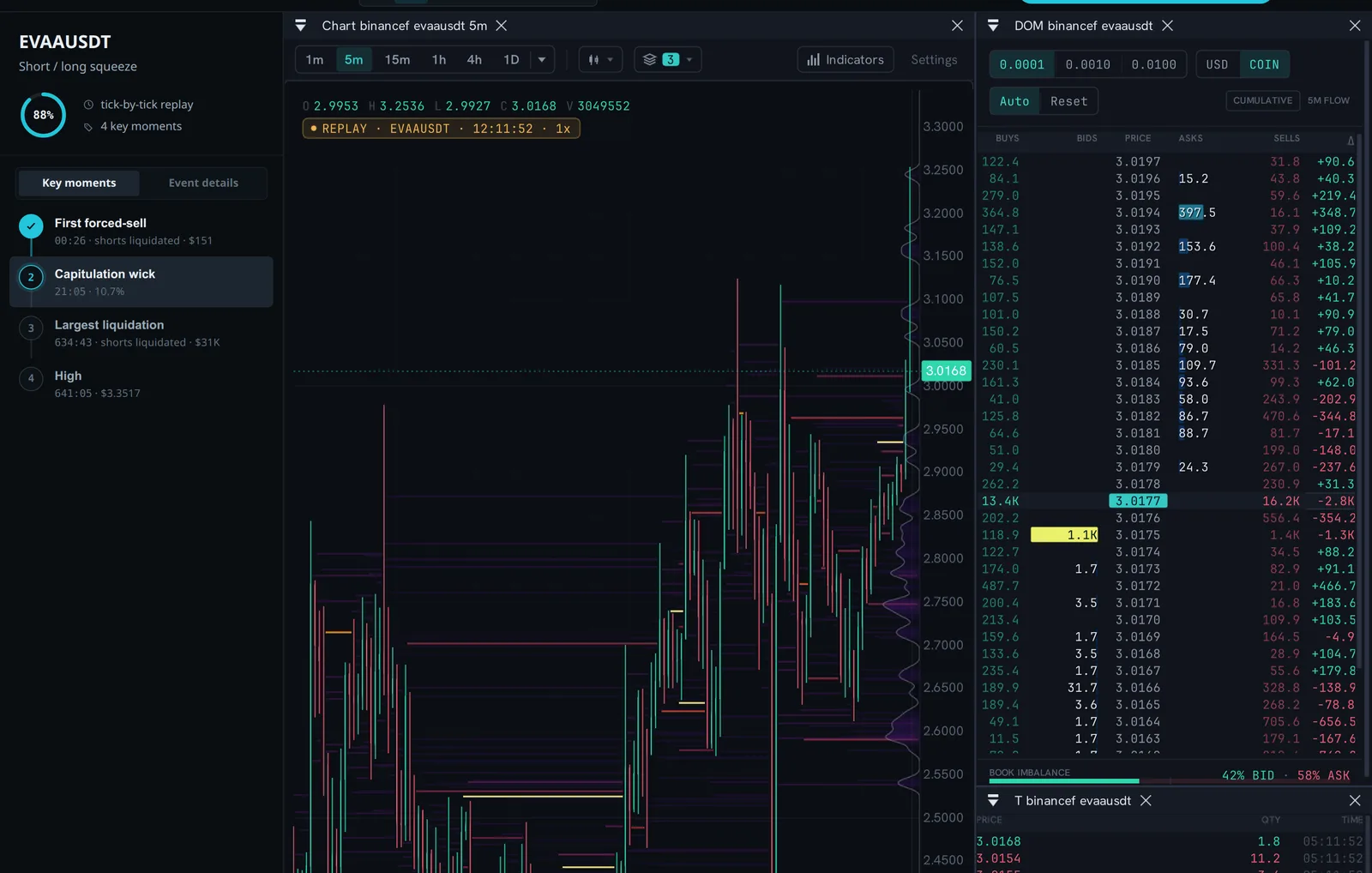This screenshot has width=1372, height=873.
Task: Set DOM tick size to 0.0001
Action: (1022, 64)
